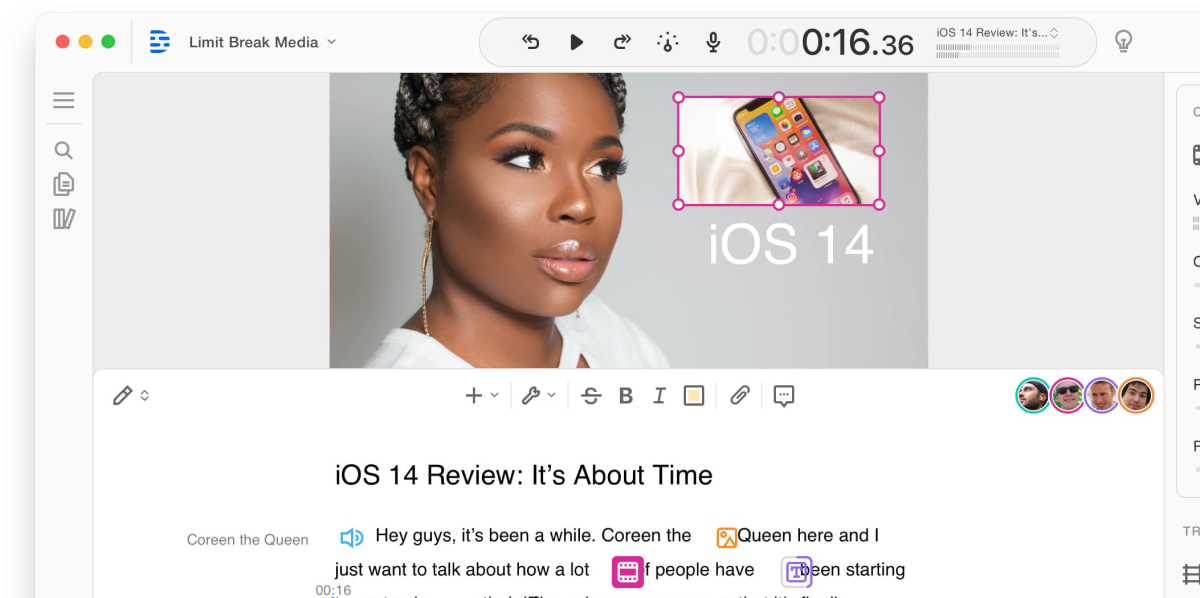
Task: Open the iOS 14 Review composition selector
Action: pyautogui.click(x=997, y=42)
